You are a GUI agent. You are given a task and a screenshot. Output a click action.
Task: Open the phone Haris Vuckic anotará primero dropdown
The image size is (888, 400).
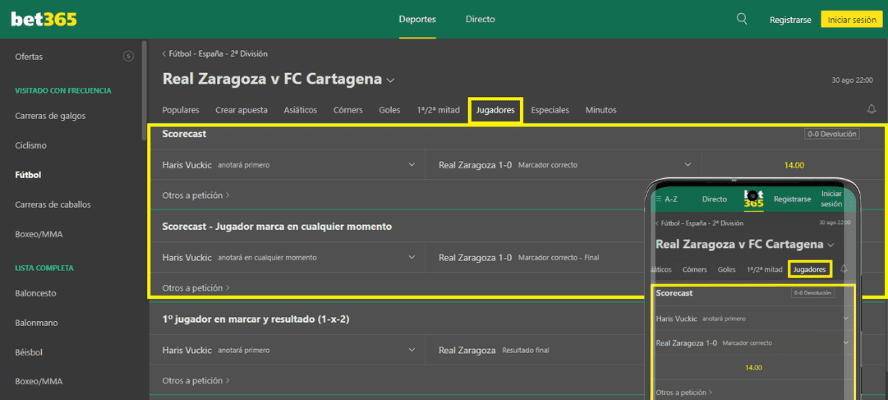753,318
